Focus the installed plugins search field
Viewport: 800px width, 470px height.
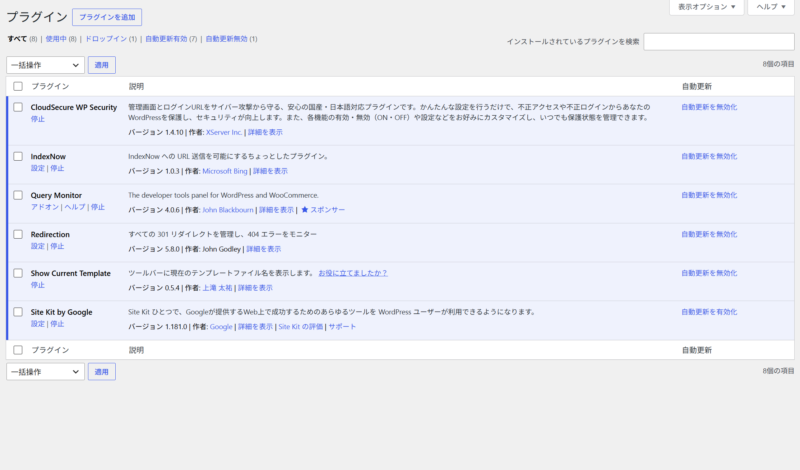(x=719, y=42)
